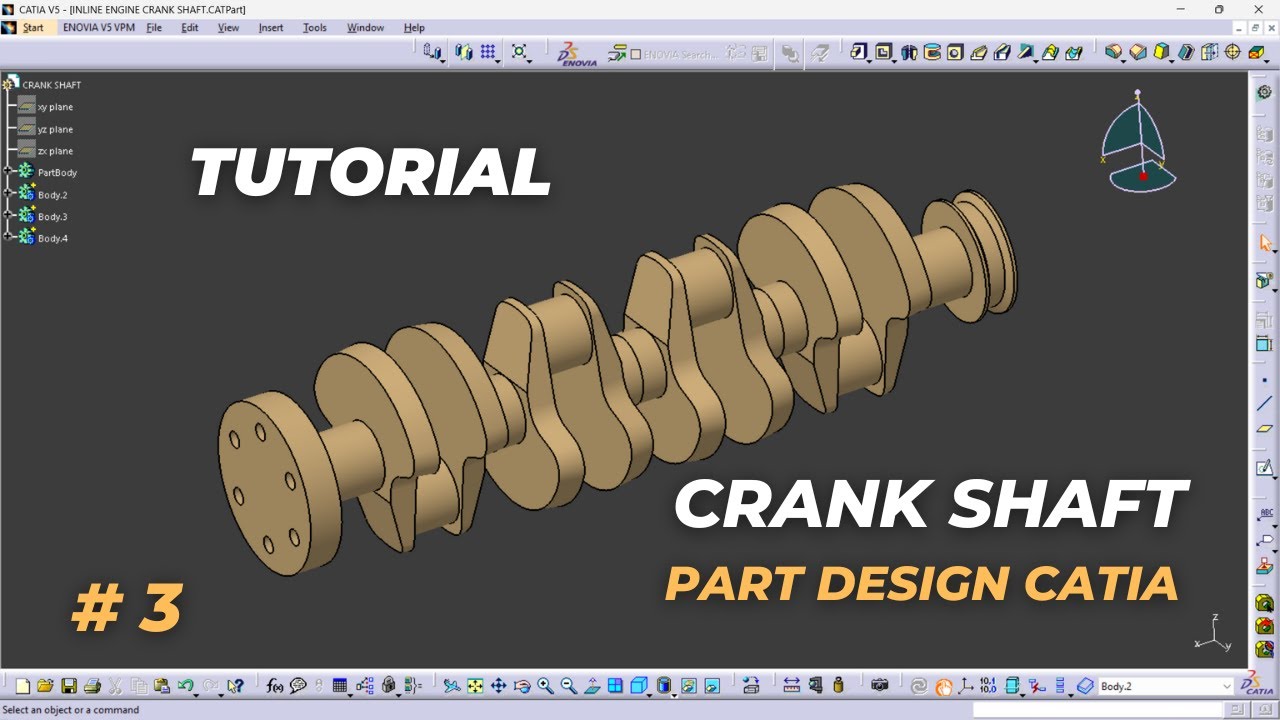1280x720 pixels.
Task: Click the Line tool on the right toolbar
Action: pyautogui.click(x=1264, y=404)
